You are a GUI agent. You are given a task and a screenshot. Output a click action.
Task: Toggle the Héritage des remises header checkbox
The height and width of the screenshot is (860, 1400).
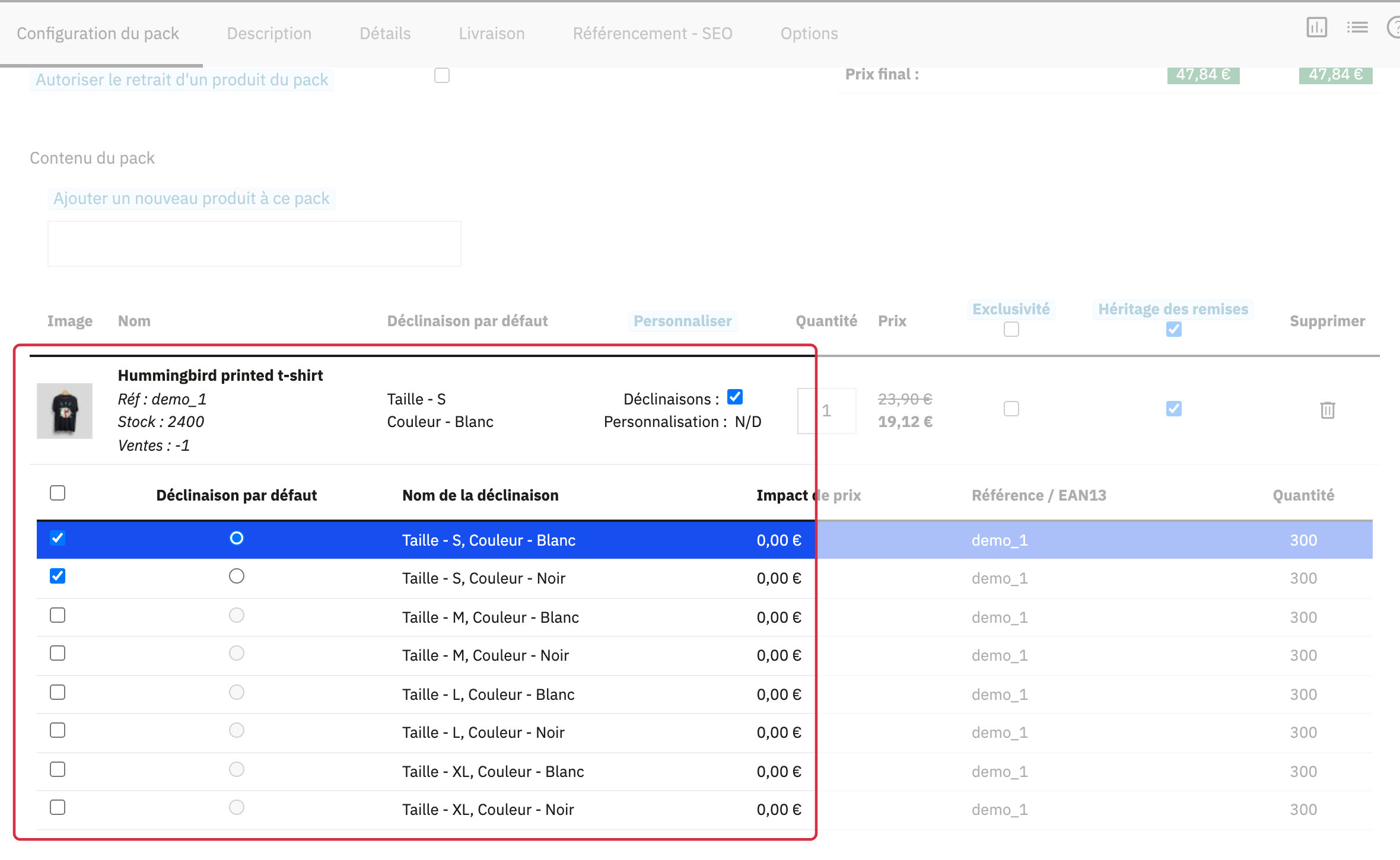tap(1173, 329)
